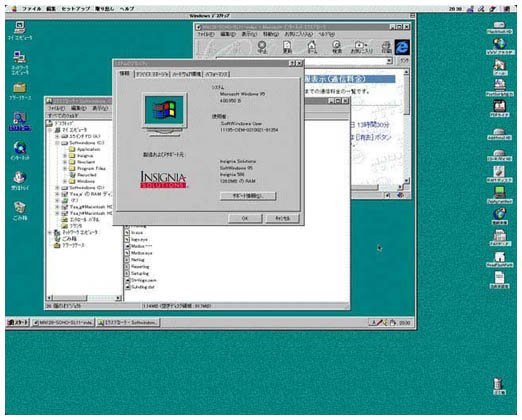Image resolution: width=522 pixels, height=420 pixels.
Task: Click the Links bar in Internet Explorer
Action: pos(404,61)
